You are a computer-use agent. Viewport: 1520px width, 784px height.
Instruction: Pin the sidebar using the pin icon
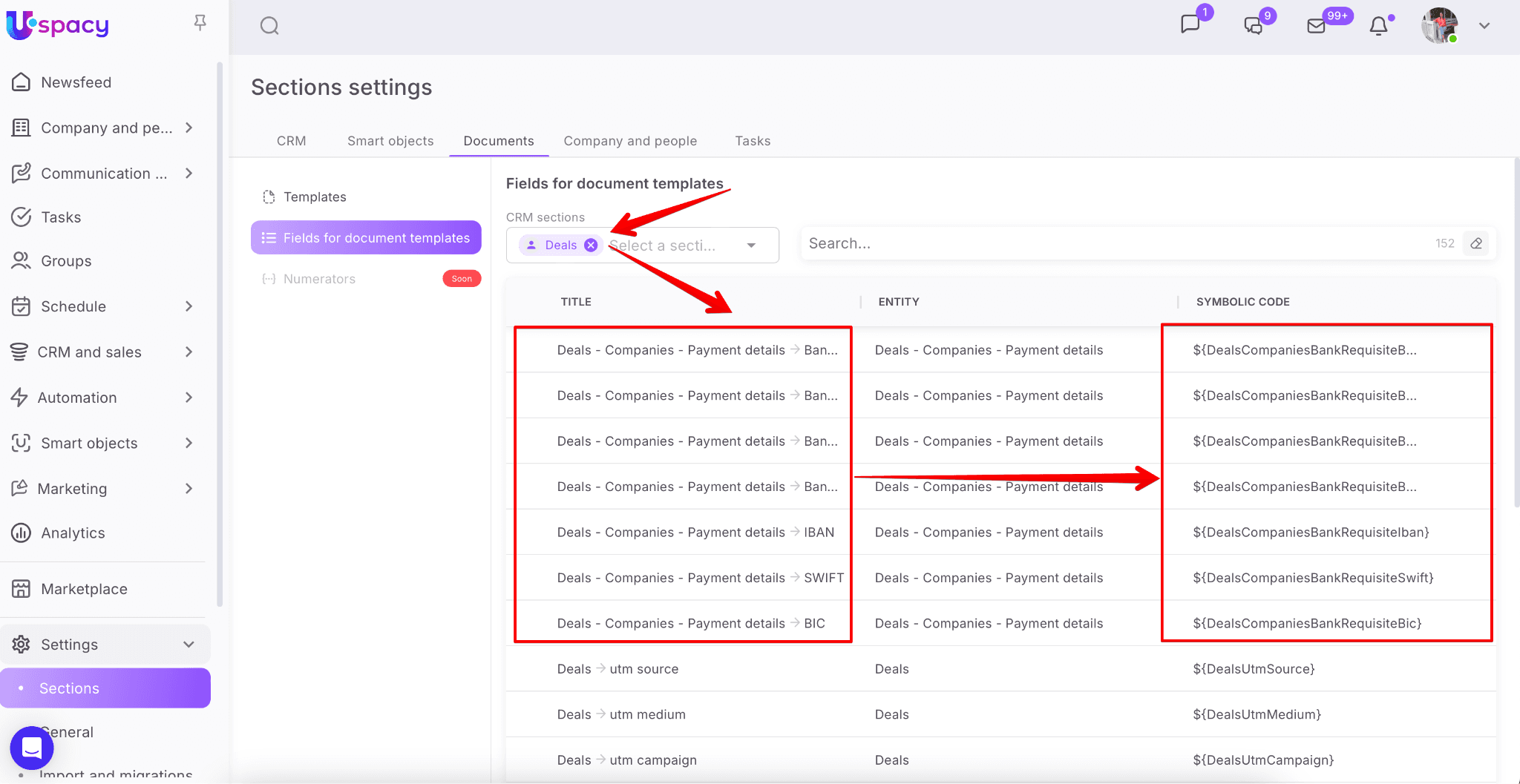click(x=200, y=23)
